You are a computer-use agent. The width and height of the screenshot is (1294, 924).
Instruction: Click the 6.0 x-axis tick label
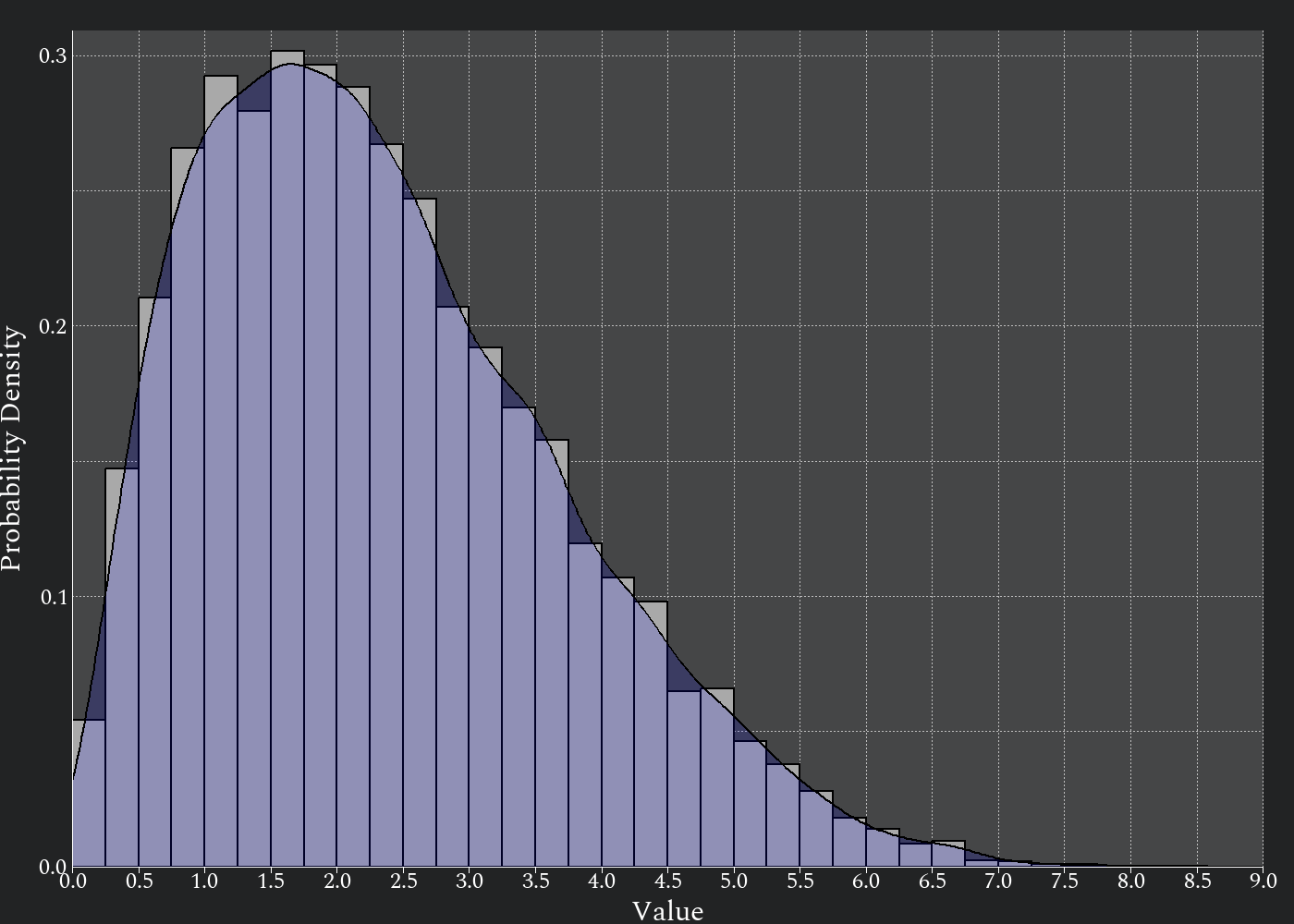pyautogui.click(x=866, y=881)
